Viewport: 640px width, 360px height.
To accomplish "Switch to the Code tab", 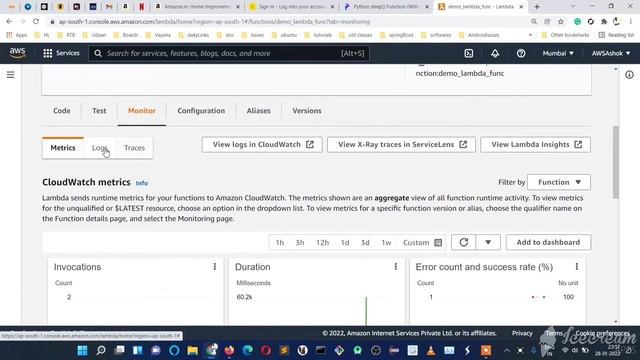I will [62, 111].
